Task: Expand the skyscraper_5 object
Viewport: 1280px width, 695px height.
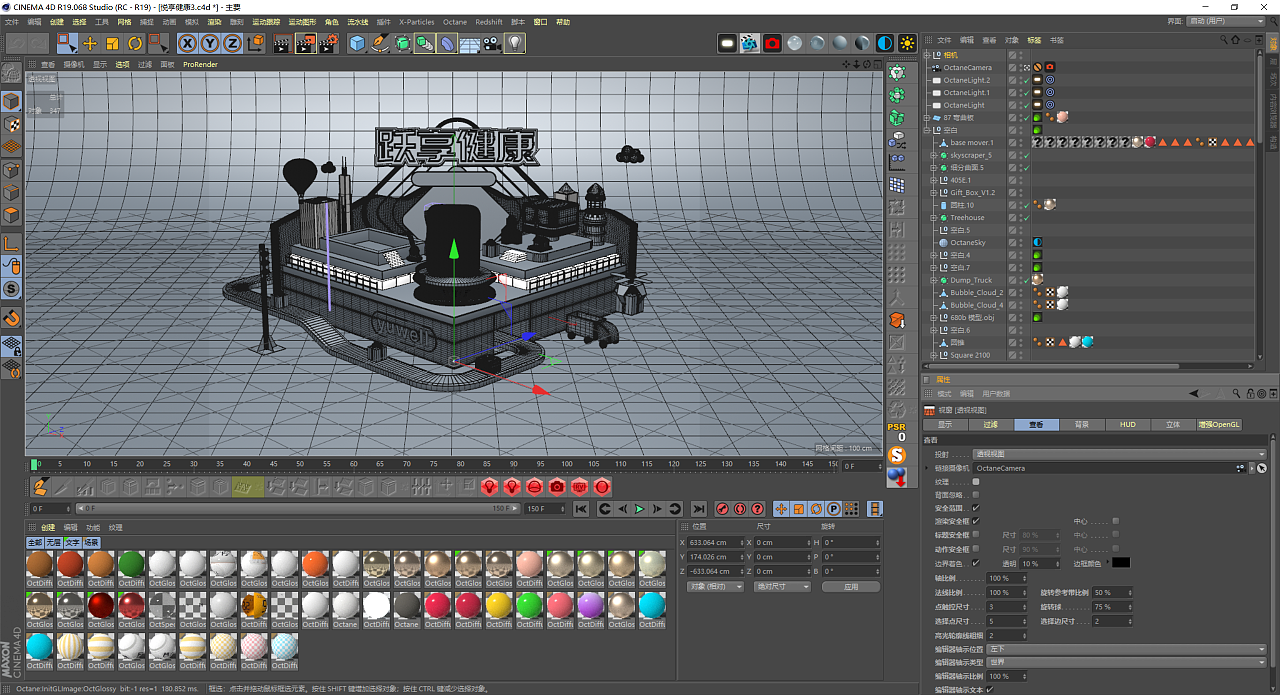Action: tap(934, 155)
